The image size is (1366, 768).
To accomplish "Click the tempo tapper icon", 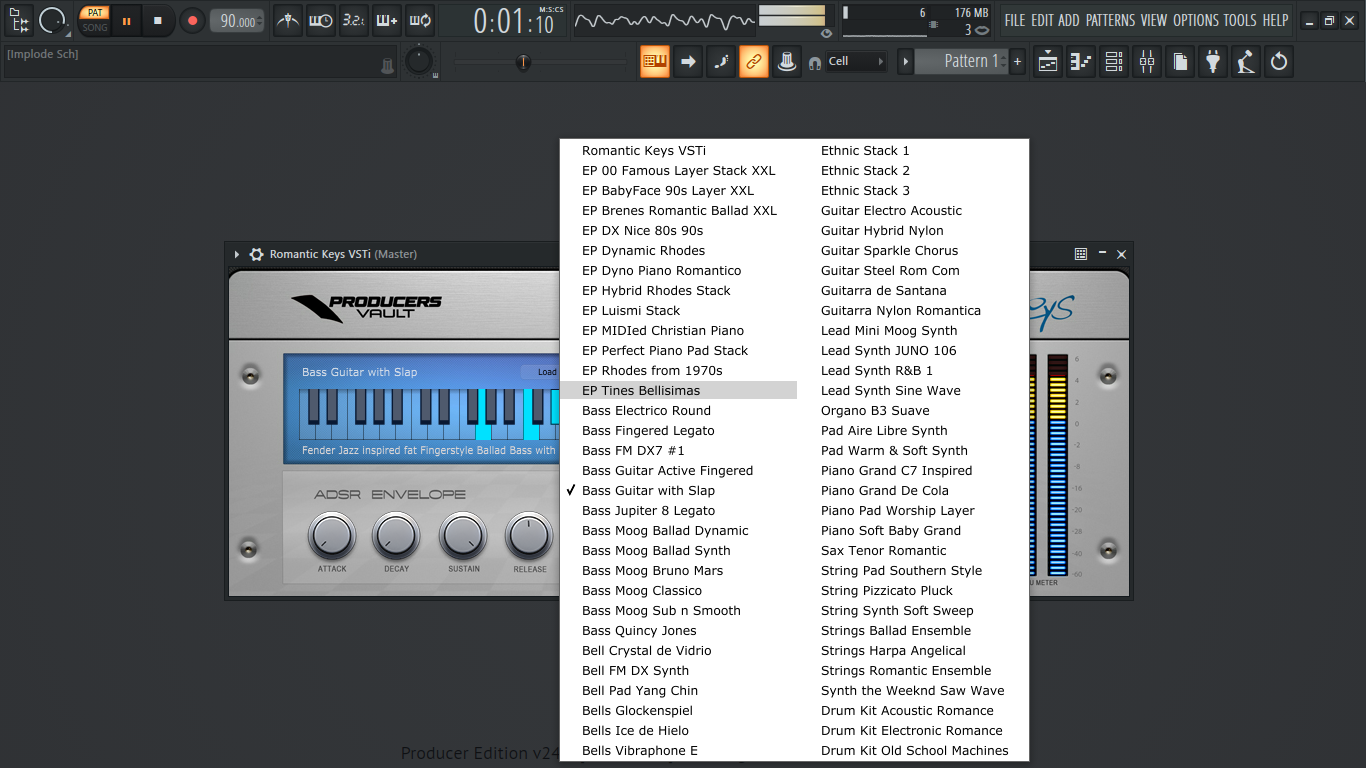I will point(1246,61).
